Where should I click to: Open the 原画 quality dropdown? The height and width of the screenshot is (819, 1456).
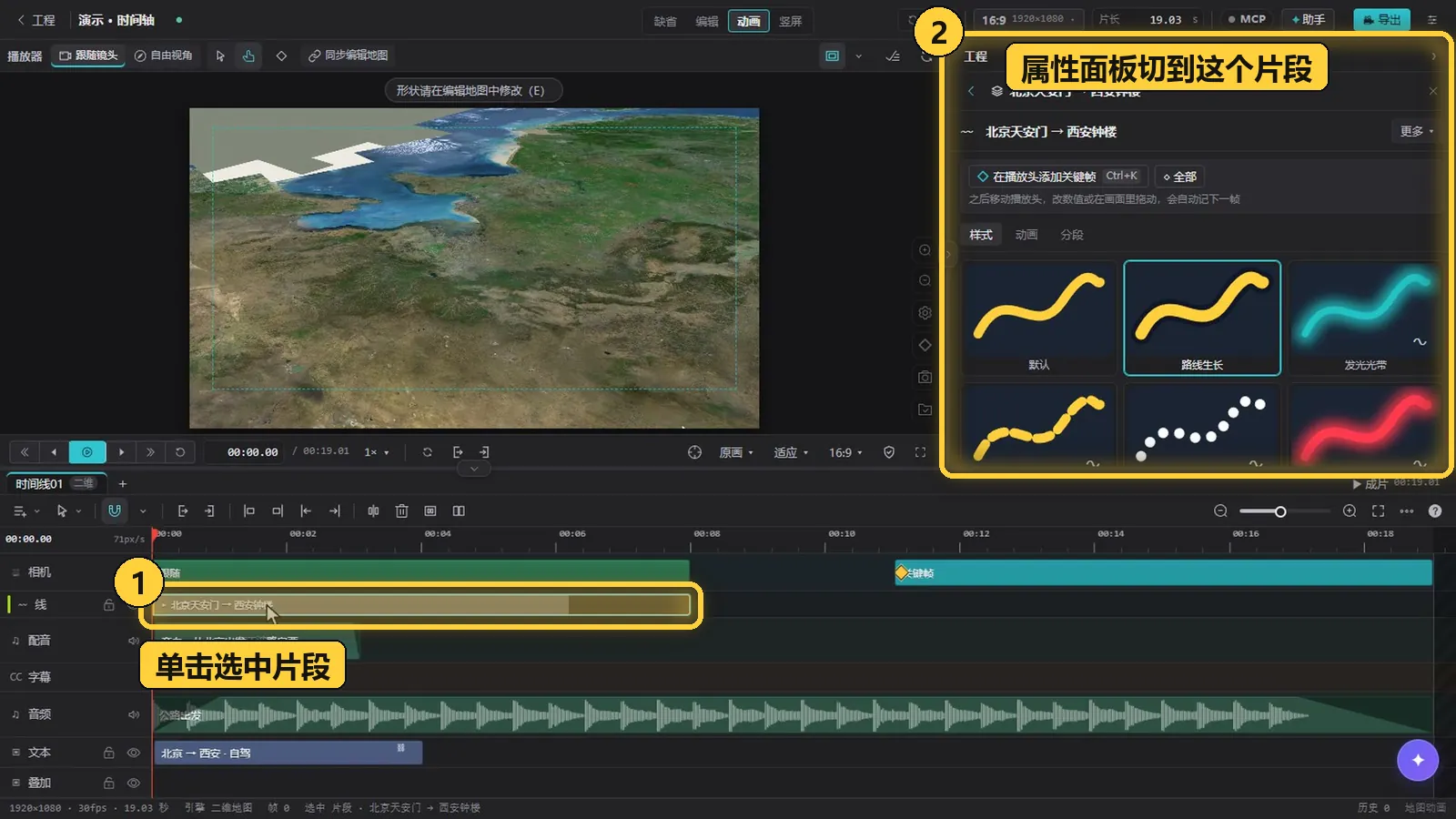(736, 452)
